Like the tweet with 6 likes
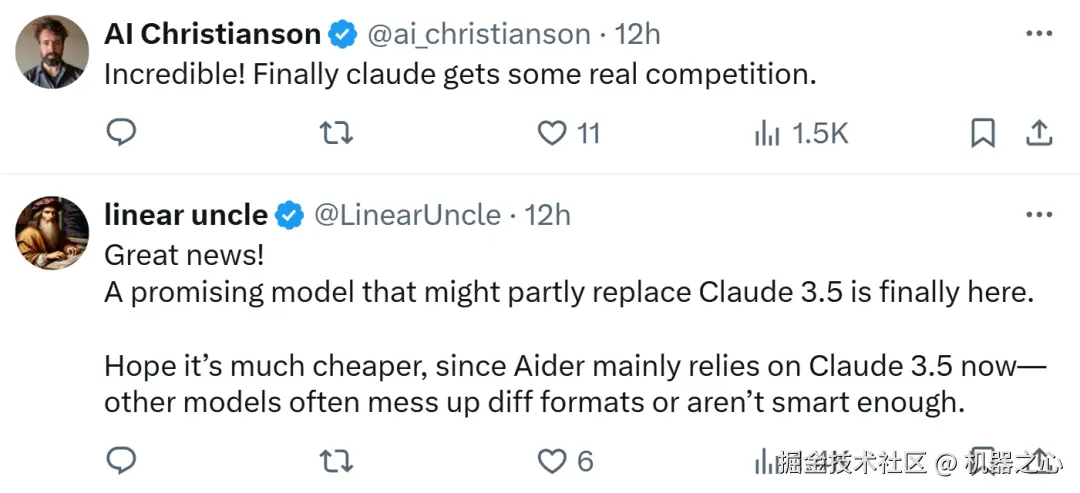Image resolution: width=1080 pixels, height=493 pixels. click(x=565, y=461)
